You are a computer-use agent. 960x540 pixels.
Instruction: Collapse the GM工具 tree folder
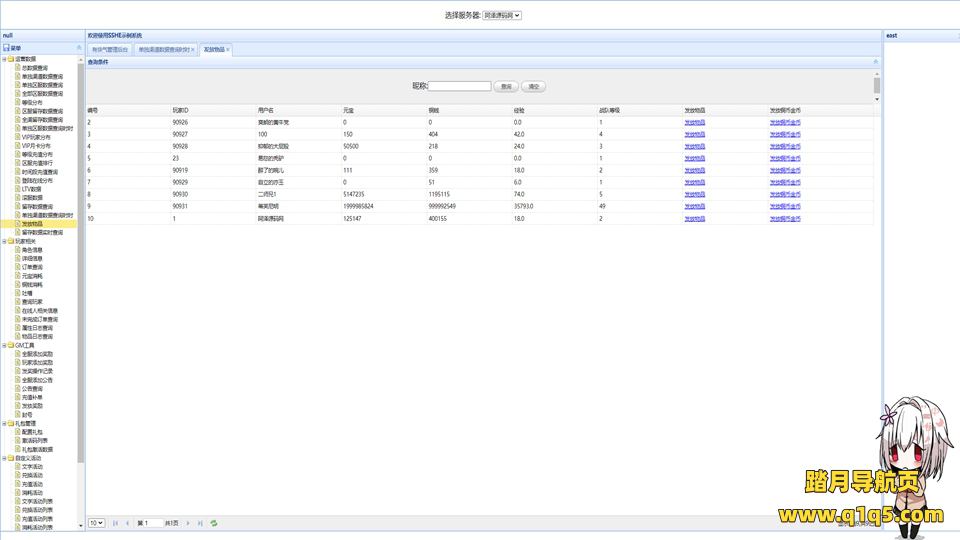pyautogui.click(x=5, y=345)
